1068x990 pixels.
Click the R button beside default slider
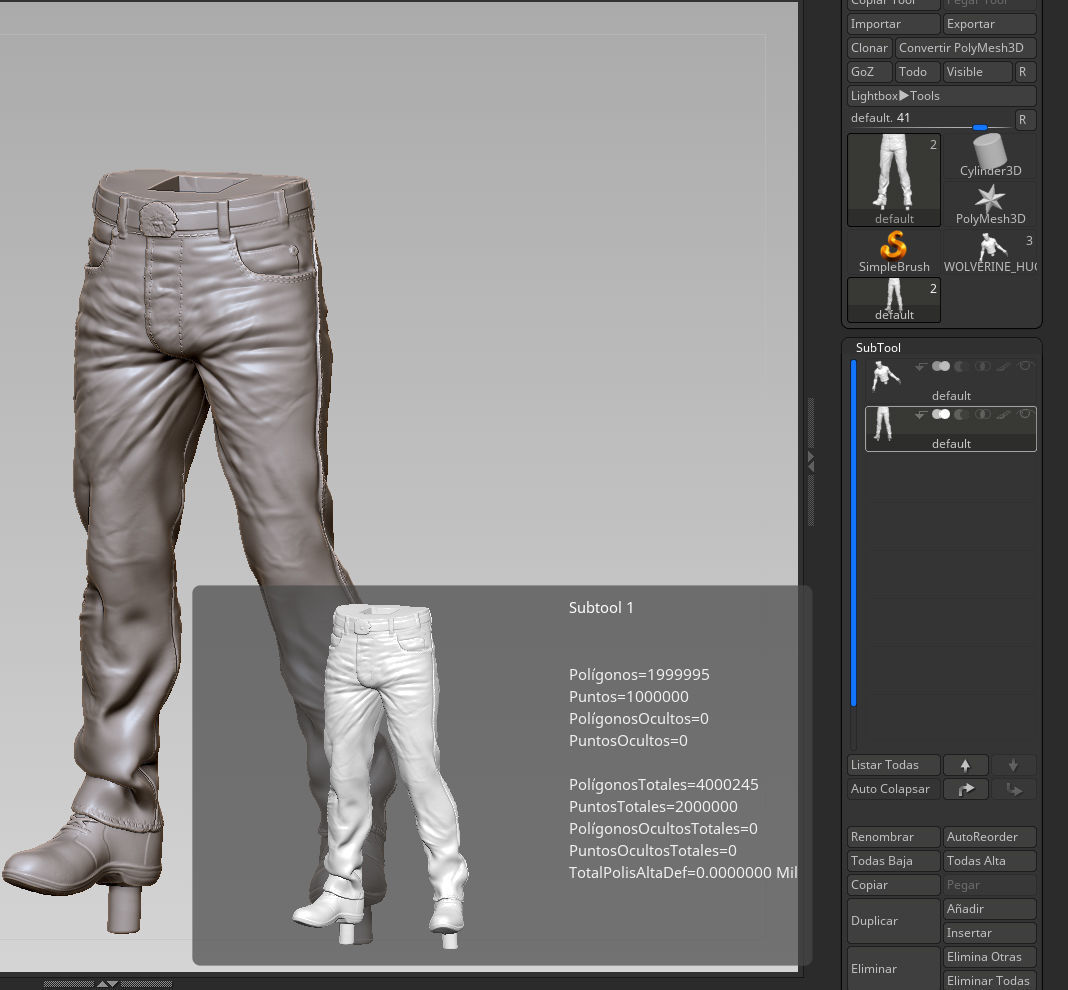[x=1025, y=119]
